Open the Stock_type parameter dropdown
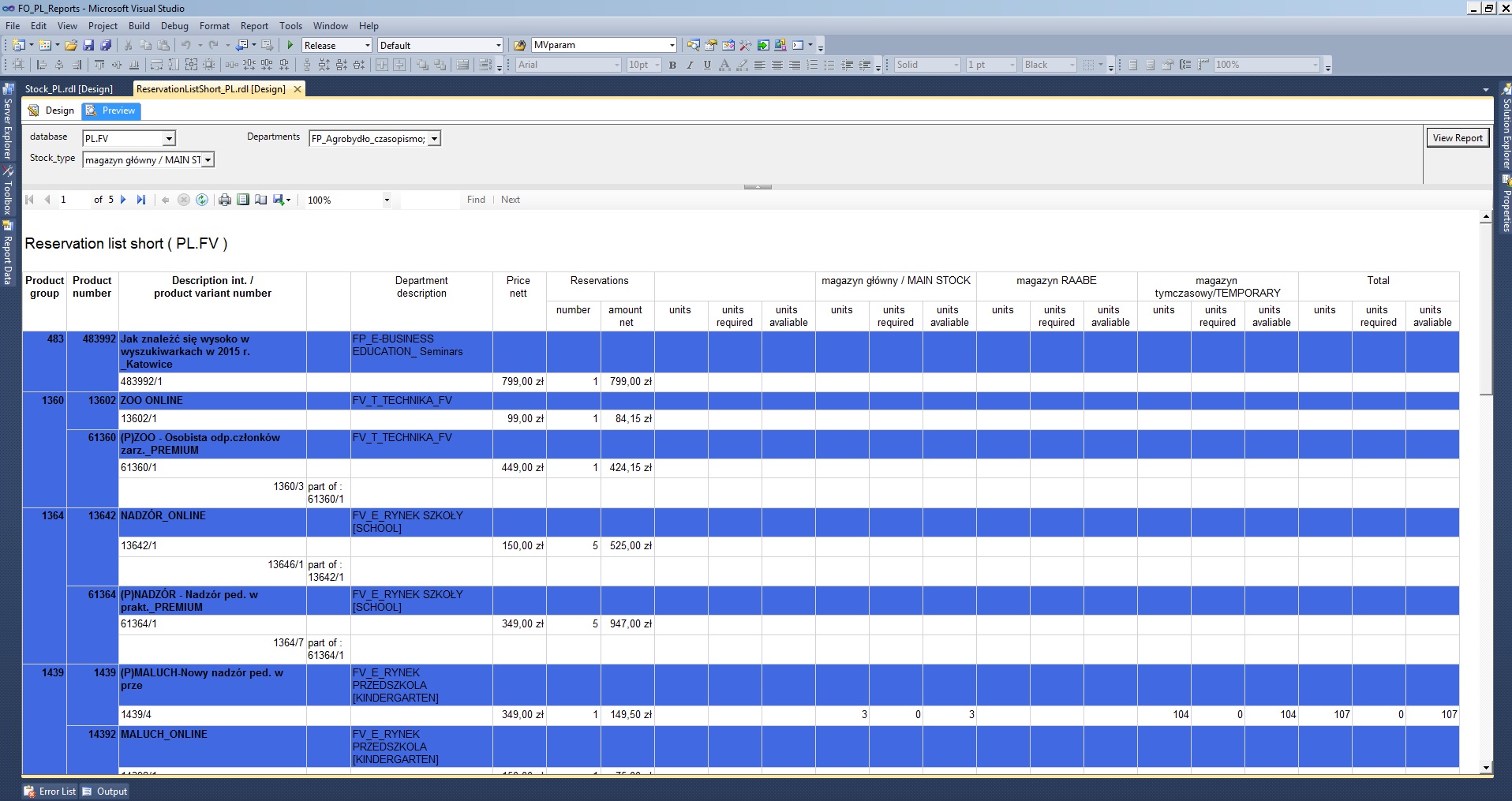Viewport: 1512px width, 801px height. [x=208, y=160]
